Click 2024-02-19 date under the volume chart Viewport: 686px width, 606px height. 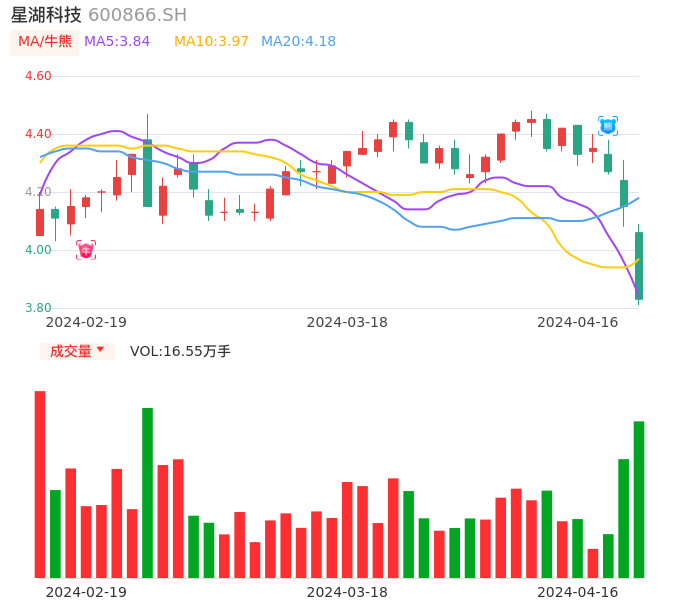[x=86, y=592]
